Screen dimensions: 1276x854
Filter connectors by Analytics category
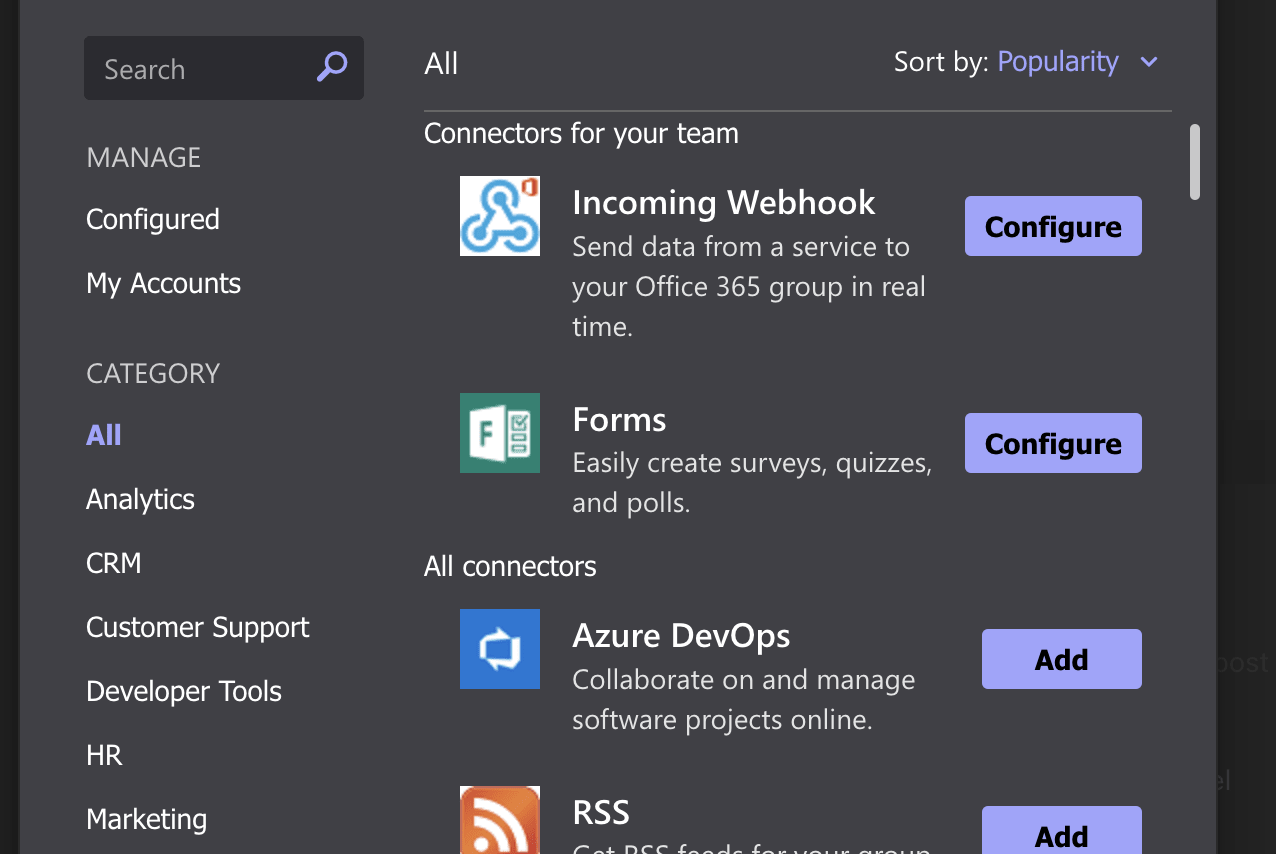[140, 499]
